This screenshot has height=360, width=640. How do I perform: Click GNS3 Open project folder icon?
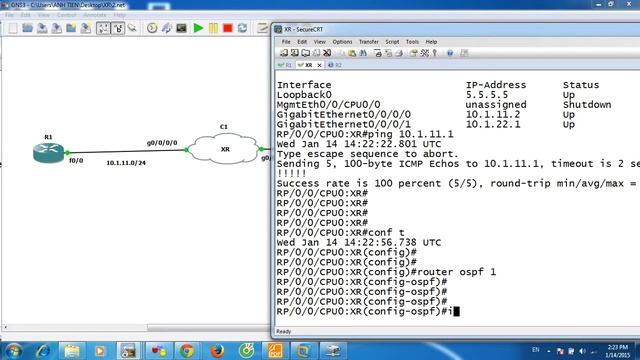point(27,28)
